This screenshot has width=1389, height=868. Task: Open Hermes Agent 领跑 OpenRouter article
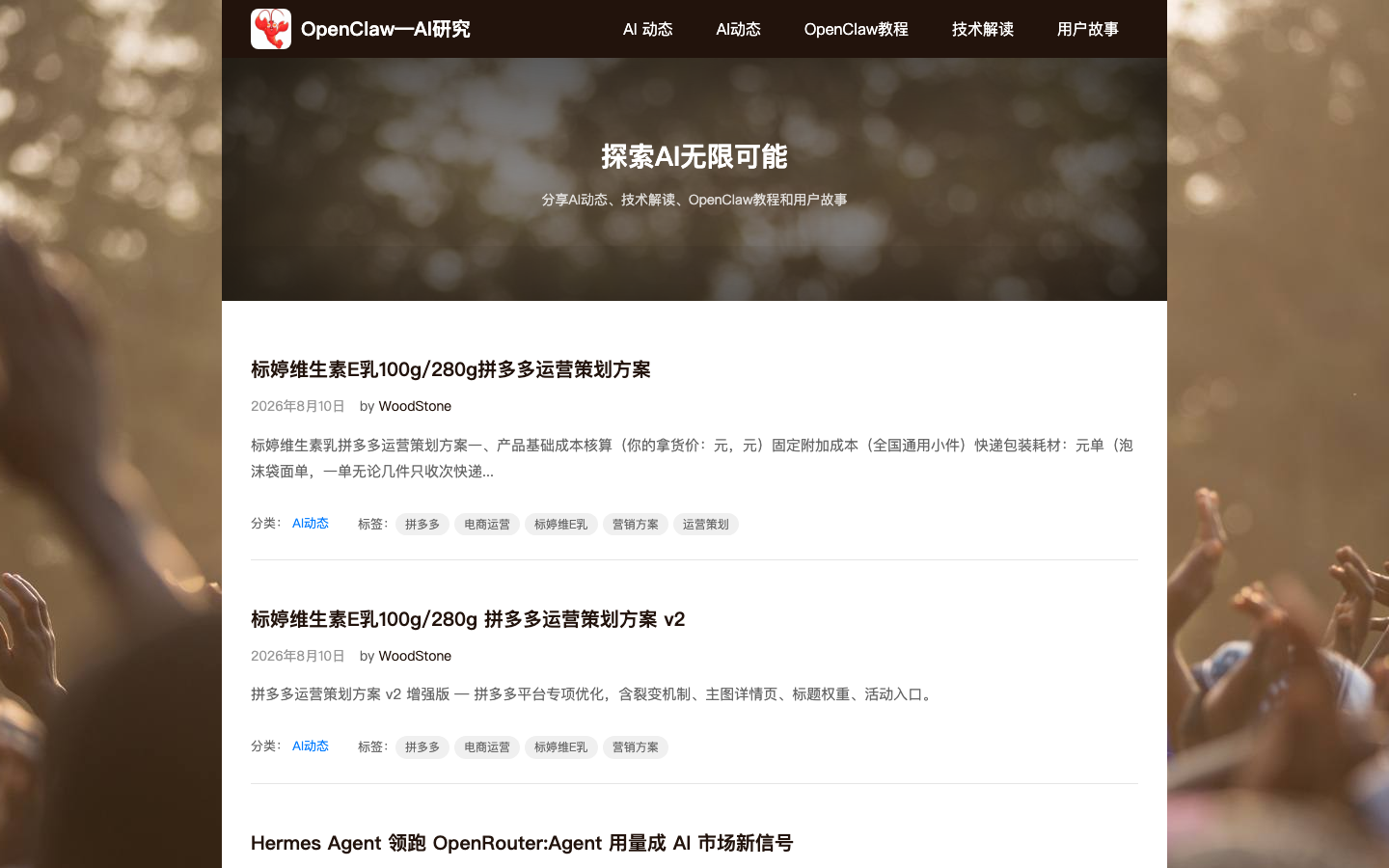[522, 843]
